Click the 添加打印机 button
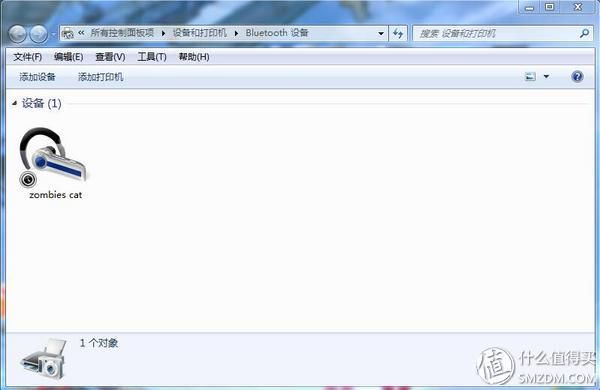The width and height of the screenshot is (600, 390). [101, 77]
